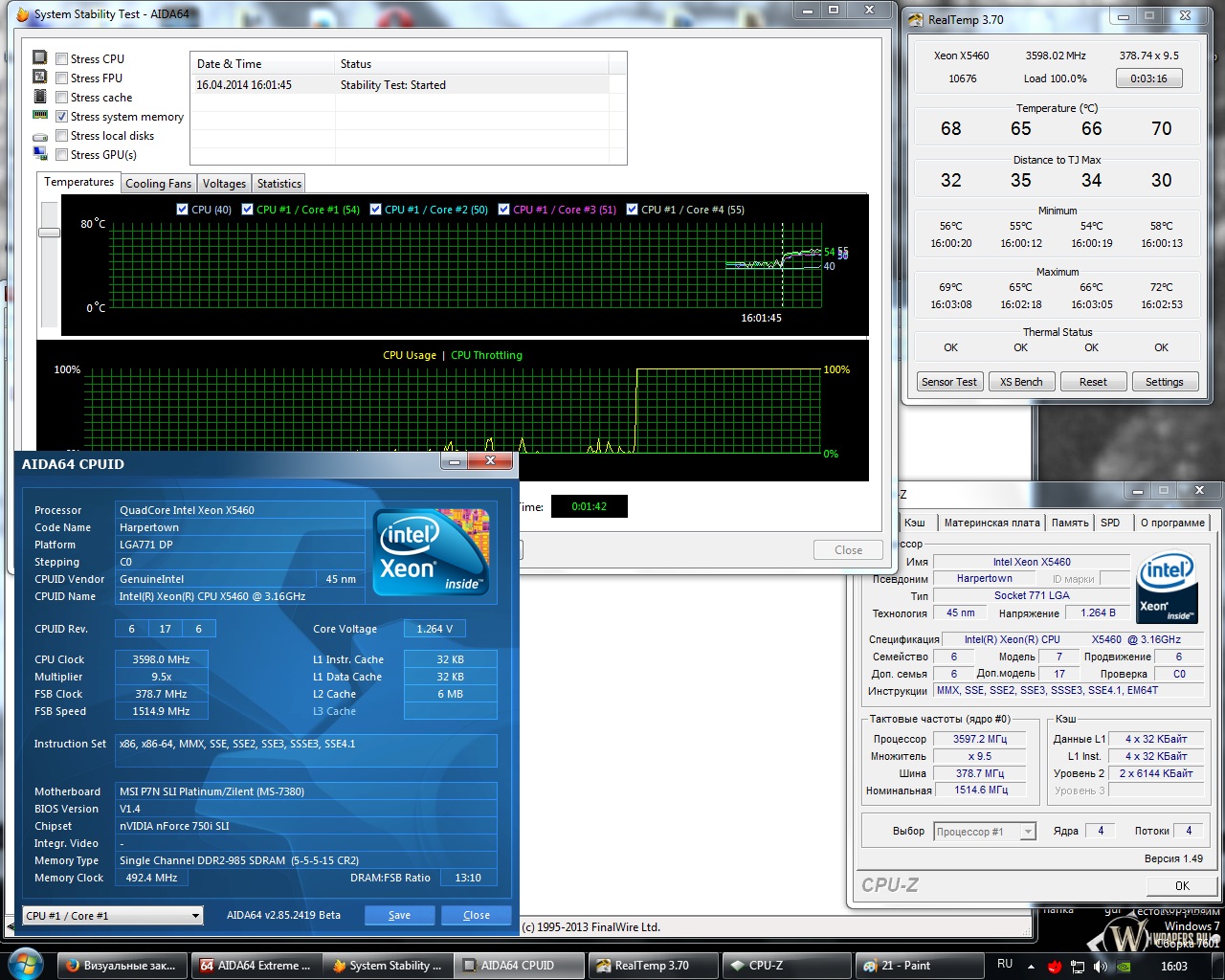Image resolution: width=1225 pixels, height=980 pixels.
Task: Enable the Stress CPU checkbox
Action: coord(61,59)
